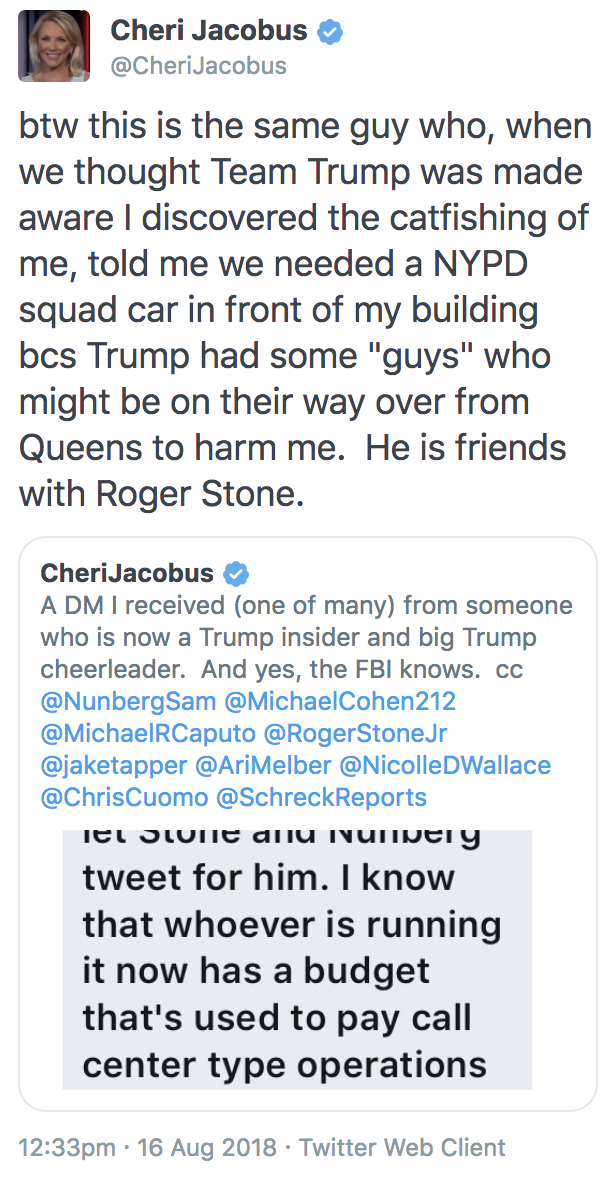Open the @MichaelCohen212 mention
614x1178 pixels.
click(x=340, y=702)
